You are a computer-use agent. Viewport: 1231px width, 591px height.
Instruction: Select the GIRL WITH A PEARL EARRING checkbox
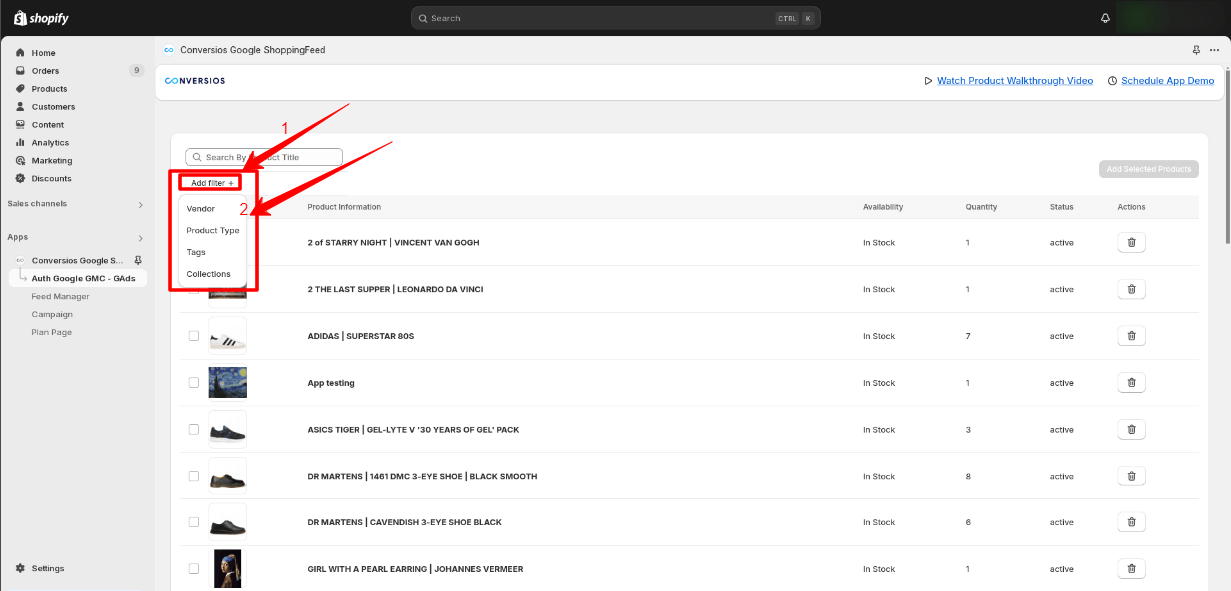click(194, 569)
